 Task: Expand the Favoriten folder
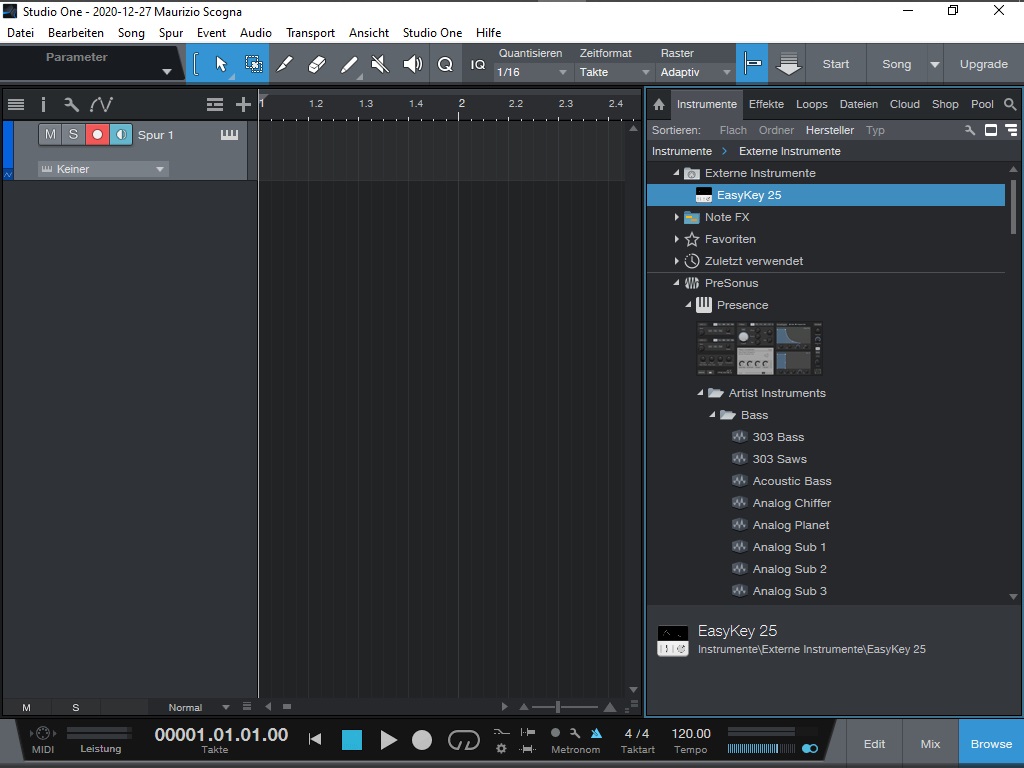pos(677,239)
